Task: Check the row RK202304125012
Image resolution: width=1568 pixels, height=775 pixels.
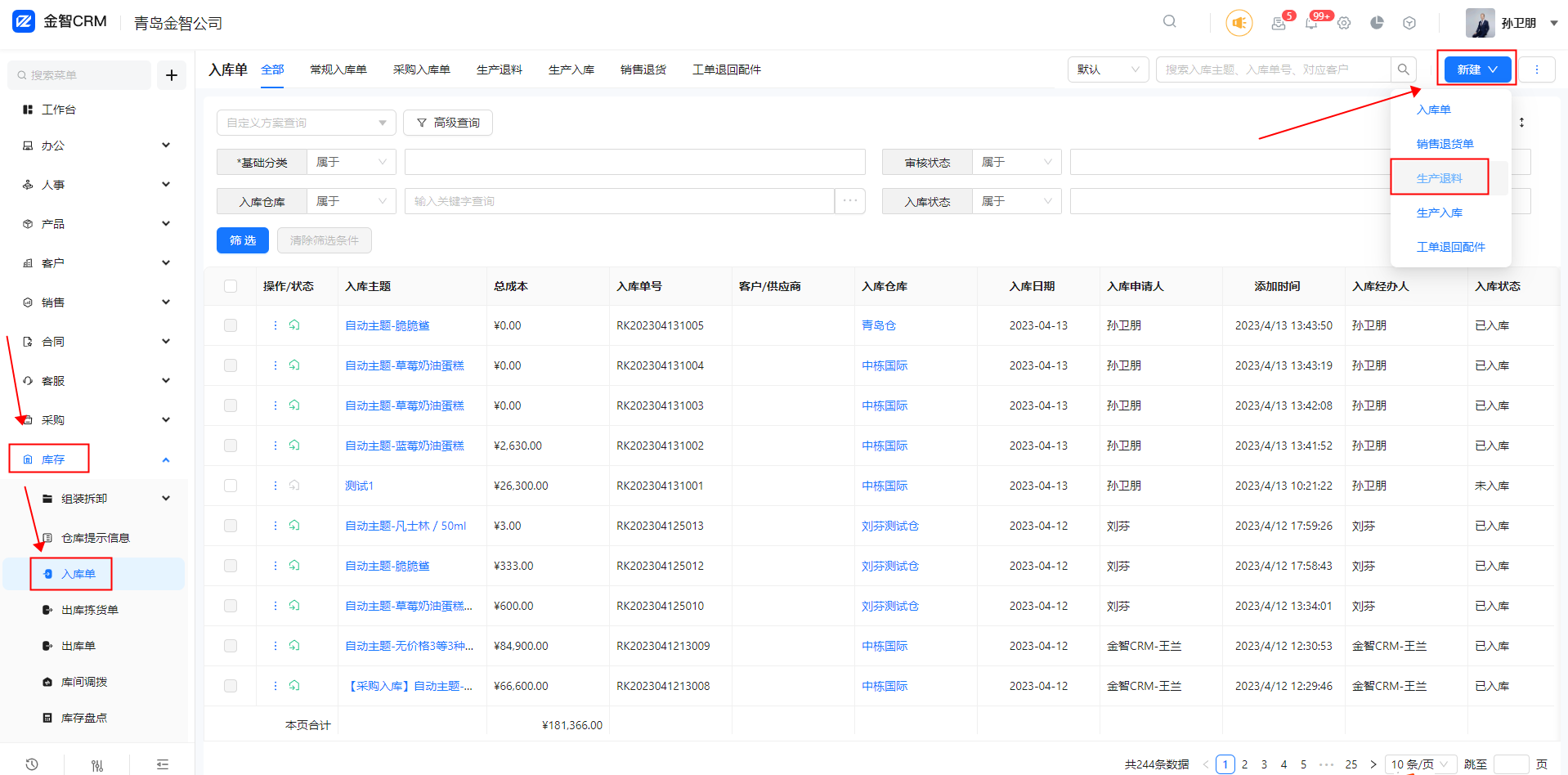Action: [231, 566]
